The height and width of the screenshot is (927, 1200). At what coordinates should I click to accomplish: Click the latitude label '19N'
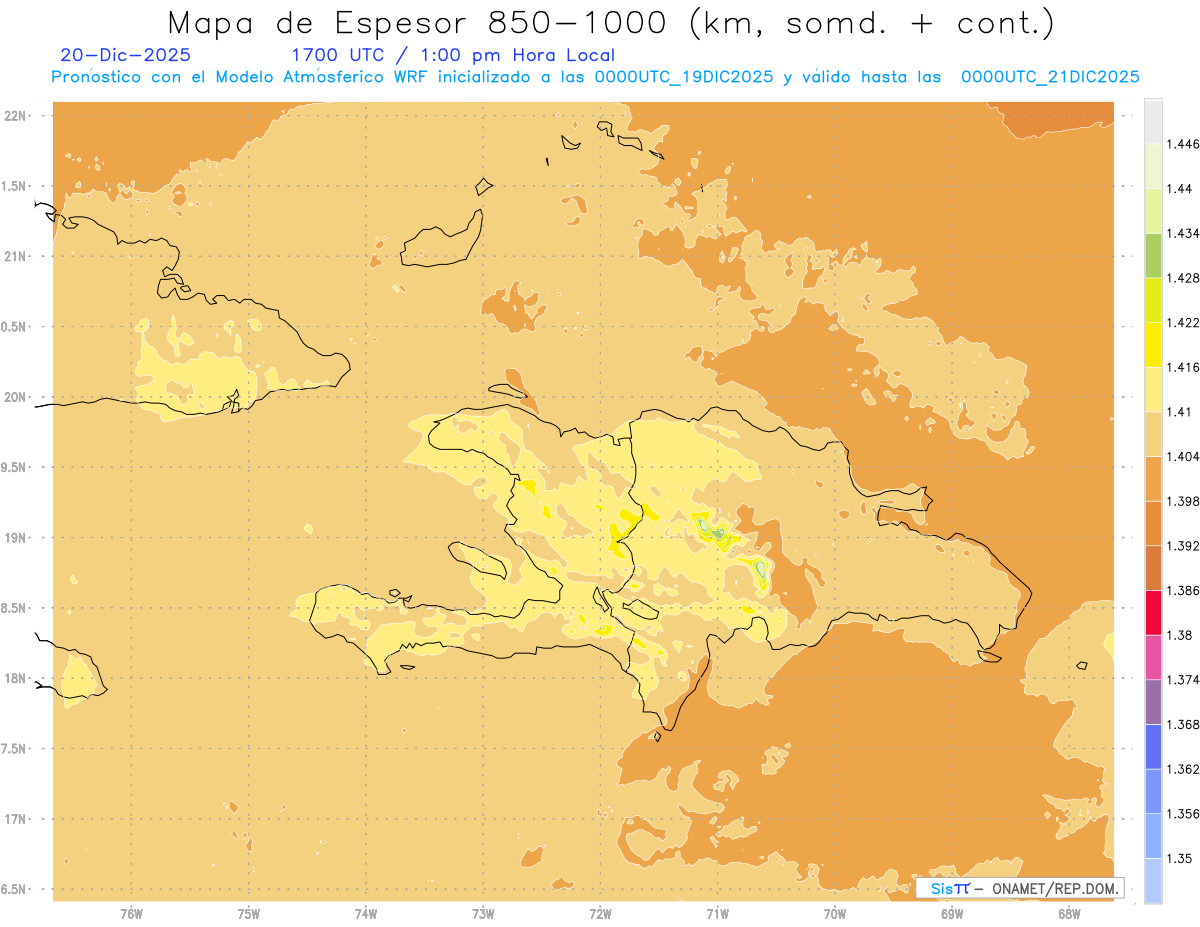tap(17, 538)
